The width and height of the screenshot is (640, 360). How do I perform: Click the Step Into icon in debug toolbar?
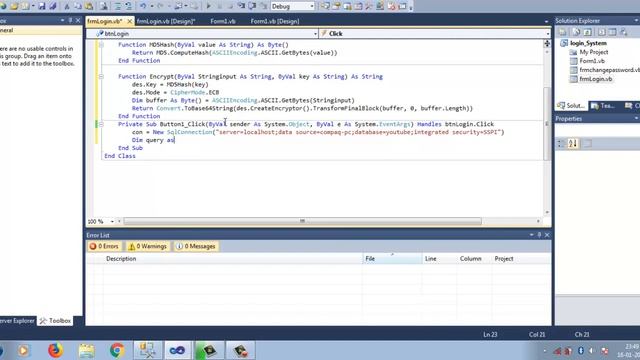tap(241, 6)
